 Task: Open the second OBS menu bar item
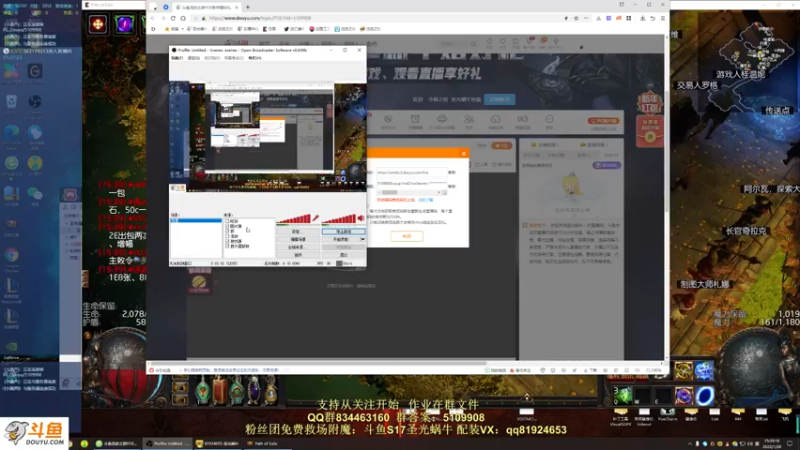tap(193, 58)
